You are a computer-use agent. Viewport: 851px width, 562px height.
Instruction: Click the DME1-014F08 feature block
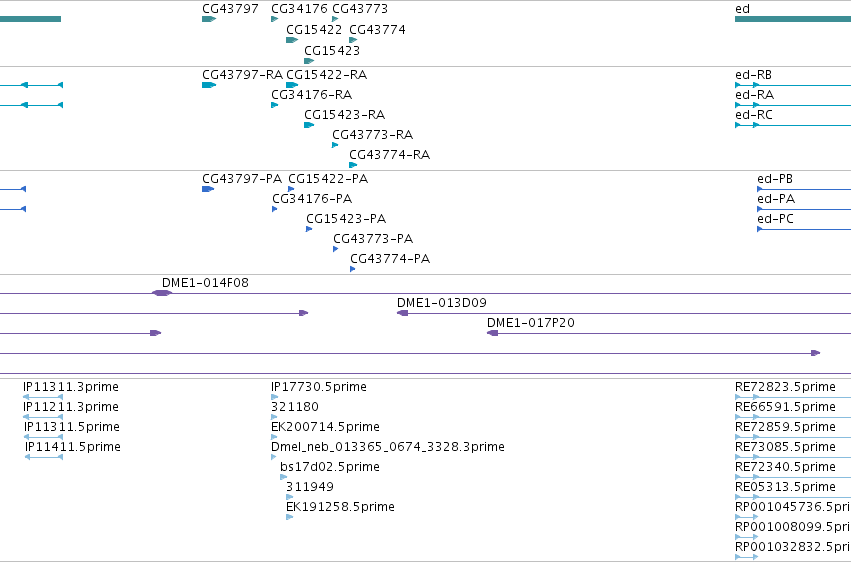162,293
